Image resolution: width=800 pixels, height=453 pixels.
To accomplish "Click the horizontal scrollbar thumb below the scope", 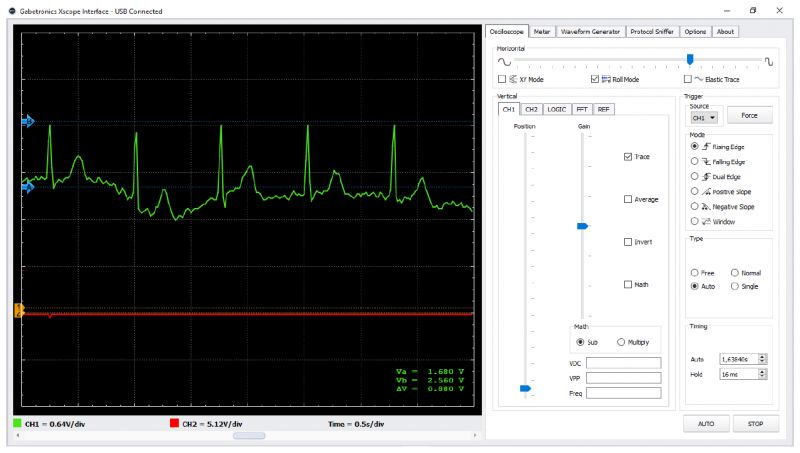I will 249,436.
